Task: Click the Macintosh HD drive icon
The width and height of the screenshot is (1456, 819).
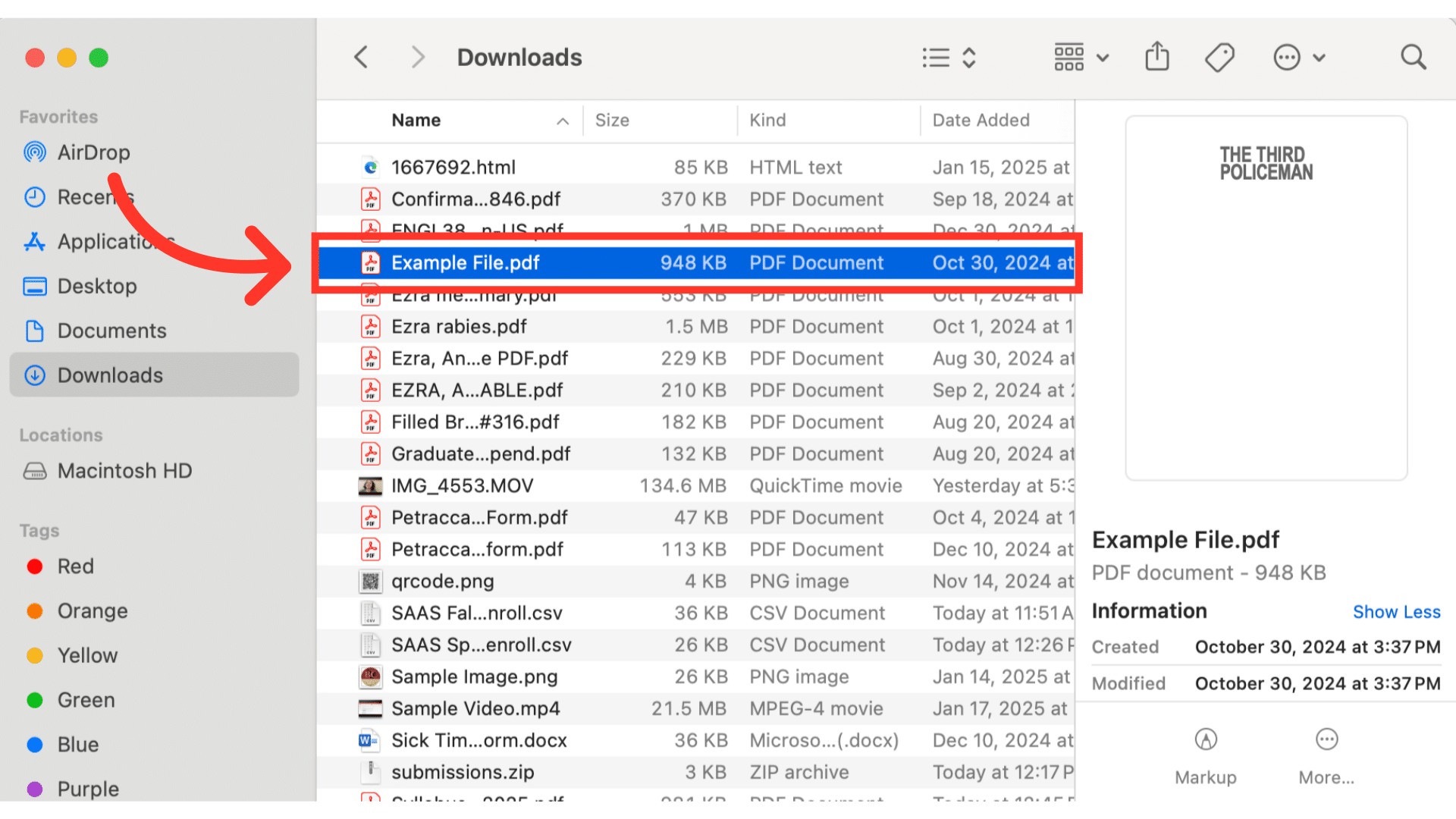Action: [35, 471]
